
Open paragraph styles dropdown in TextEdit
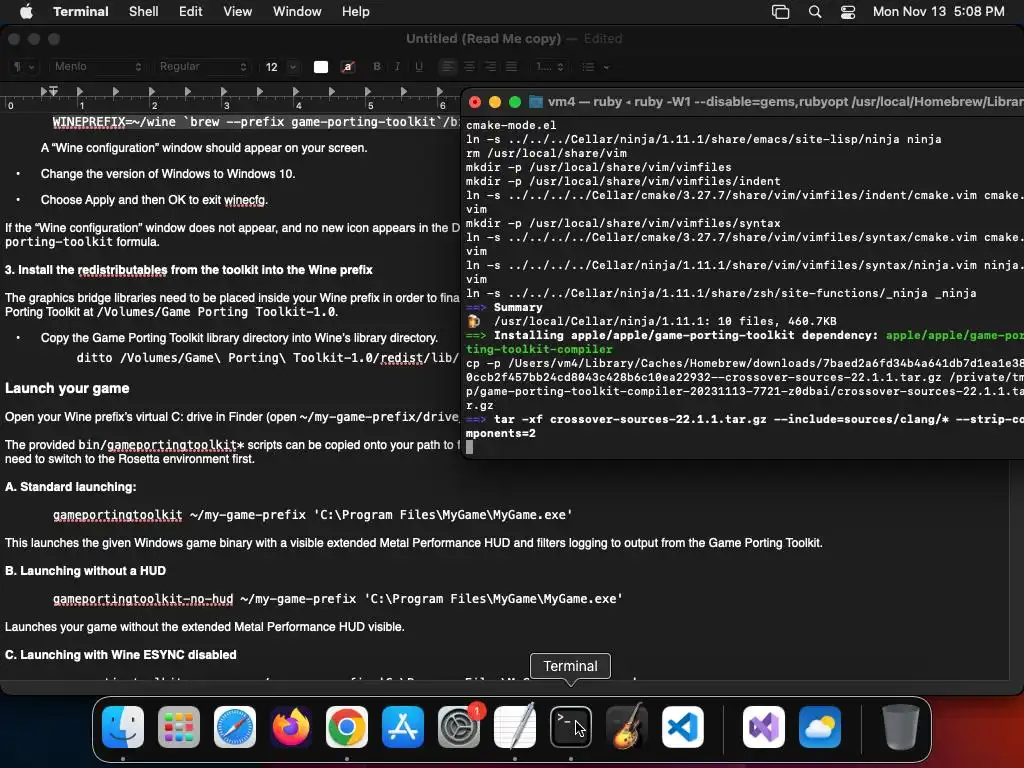24,67
